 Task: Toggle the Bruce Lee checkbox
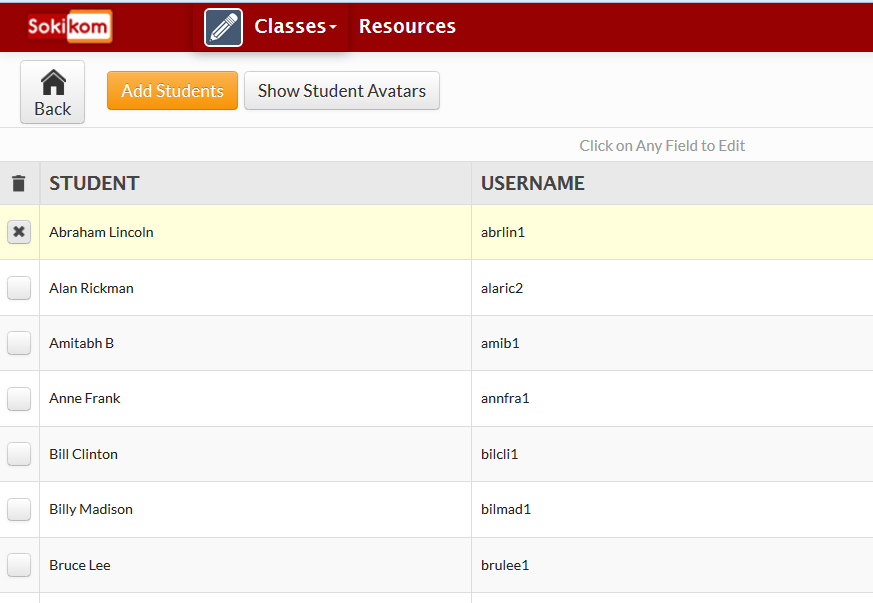tap(19, 565)
